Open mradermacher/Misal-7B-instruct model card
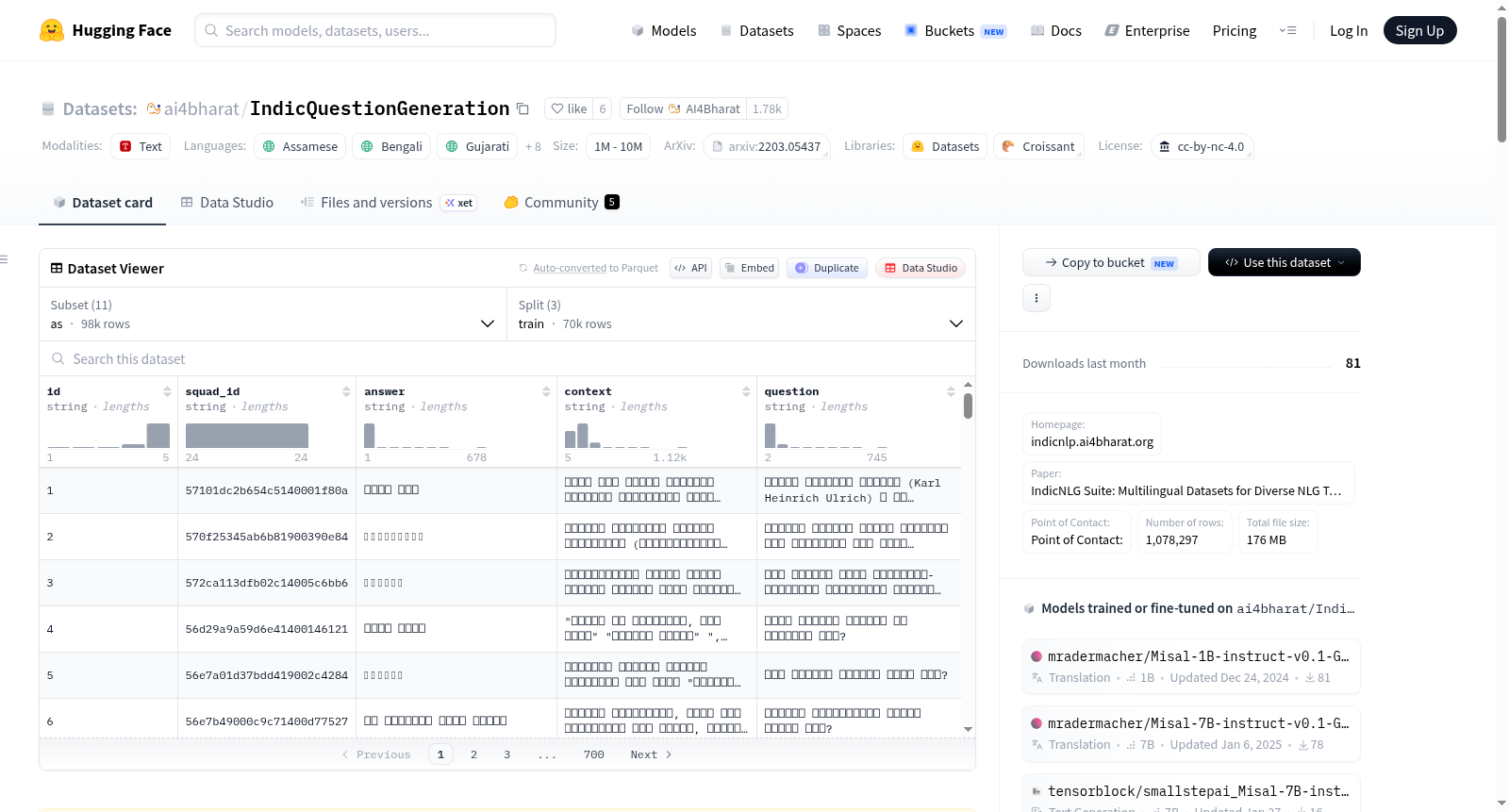1509x812 pixels. 1191,733
